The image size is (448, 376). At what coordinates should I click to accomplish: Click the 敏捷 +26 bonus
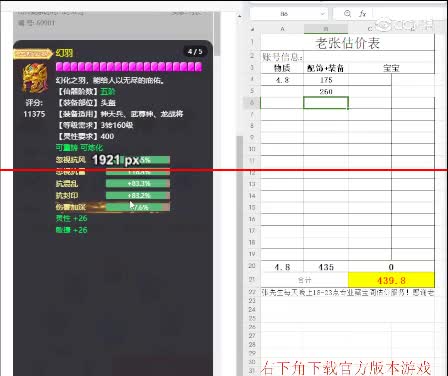[x=71, y=230]
